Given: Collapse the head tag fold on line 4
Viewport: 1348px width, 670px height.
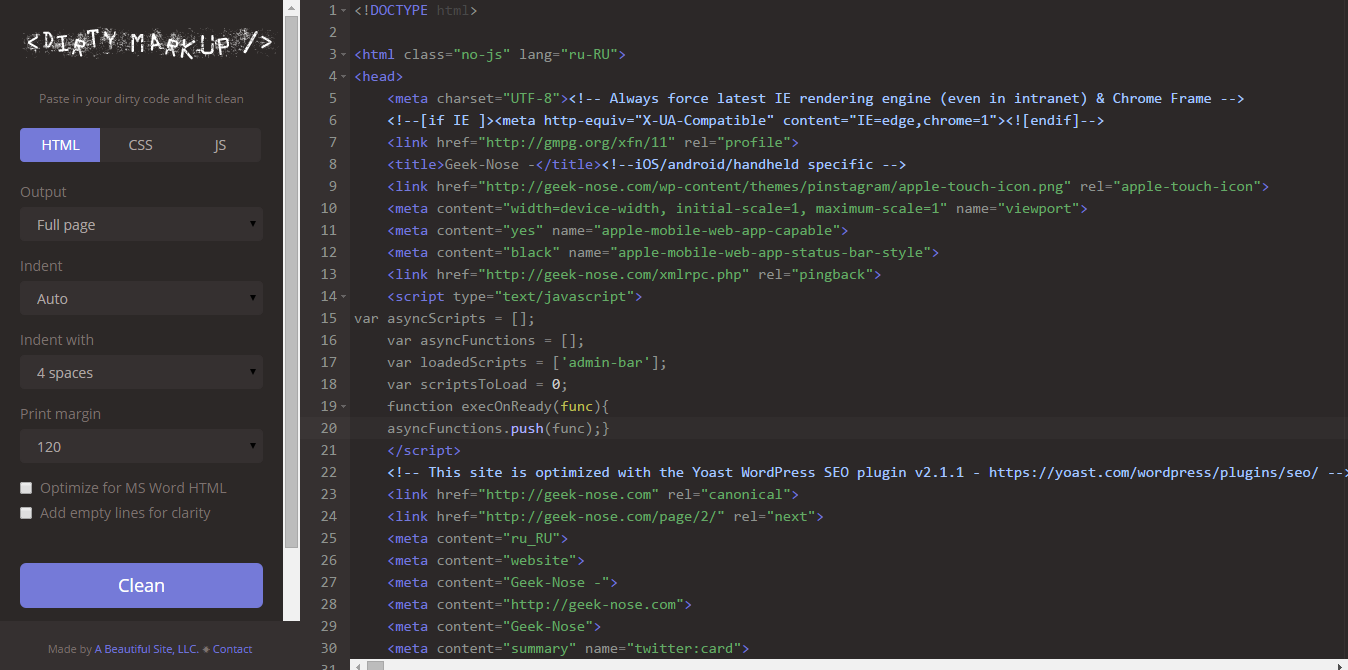Looking at the screenshot, I should coord(344,76).
